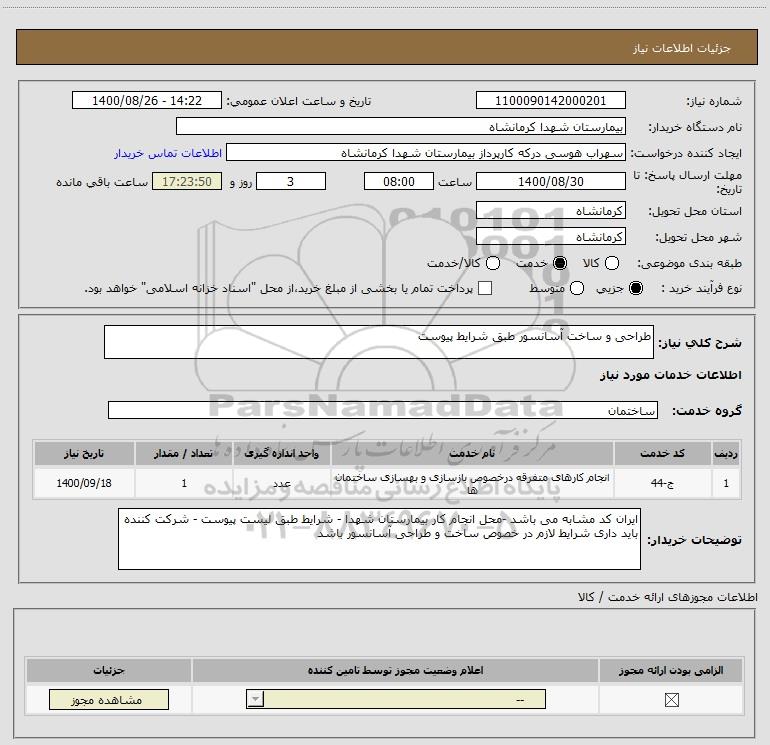
Task: Click buyer organization name field
Action: coord(401,126)
